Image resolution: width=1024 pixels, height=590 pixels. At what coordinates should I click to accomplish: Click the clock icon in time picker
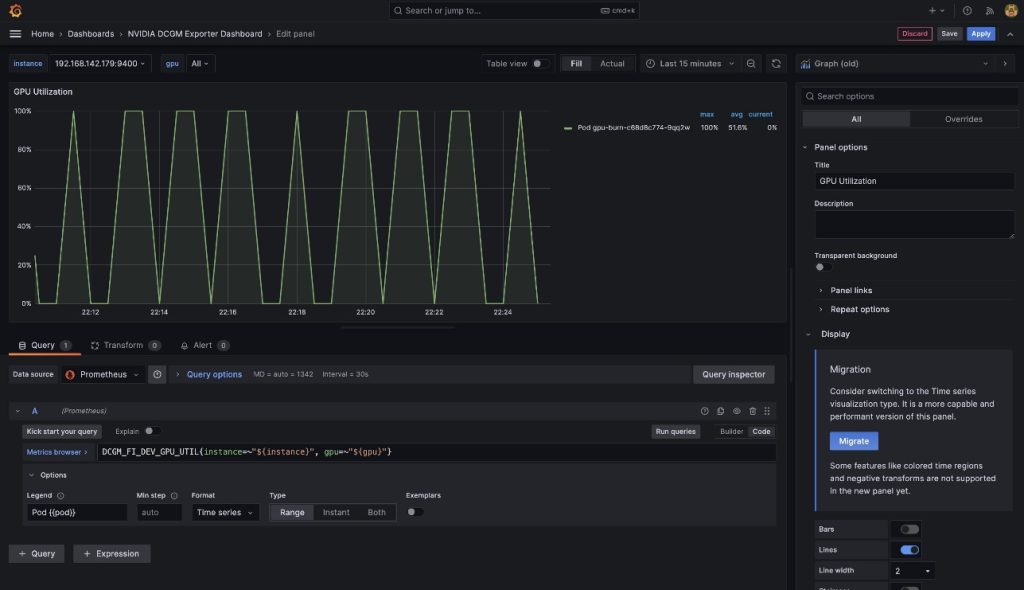[x=650, y=63]
